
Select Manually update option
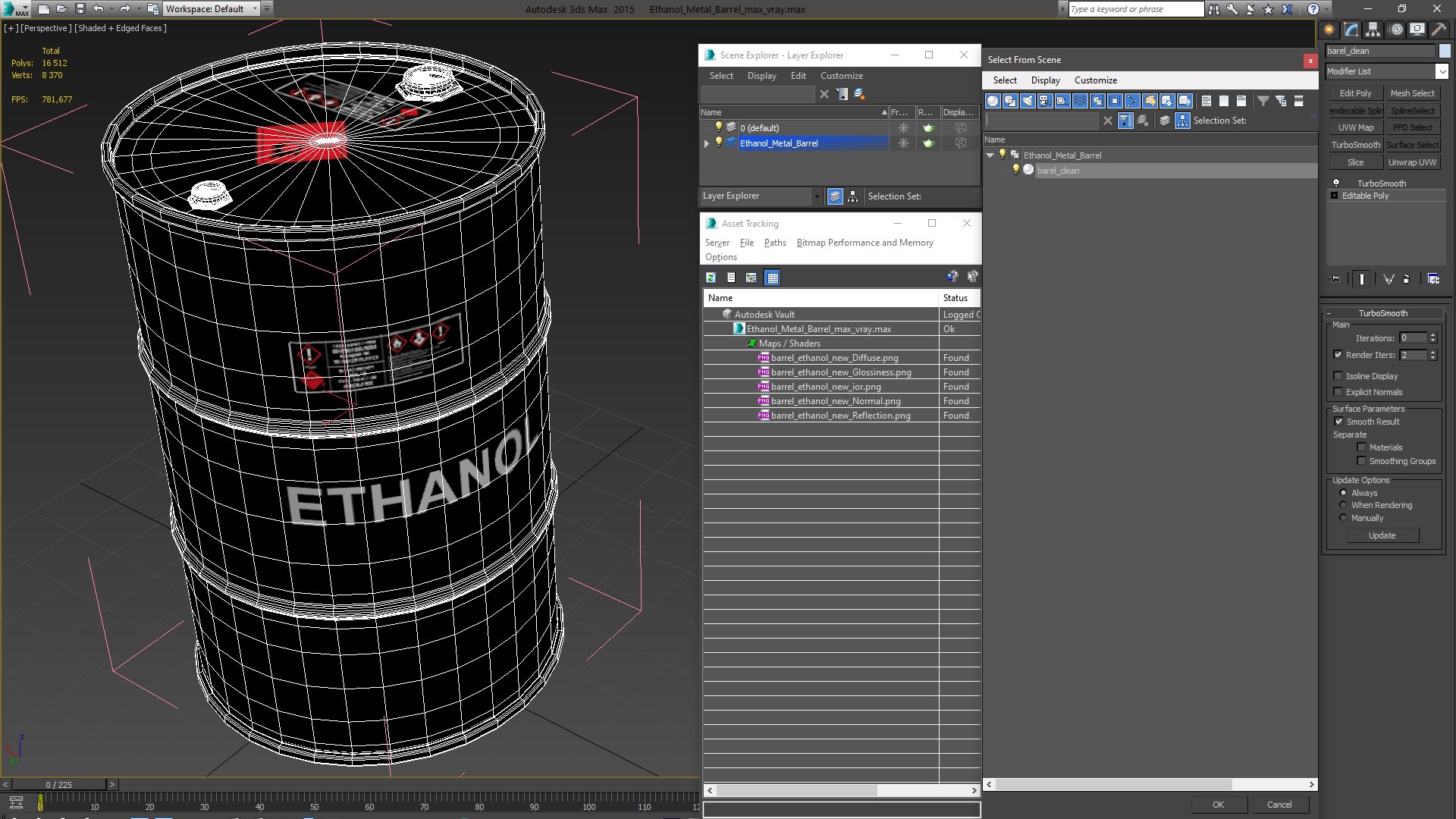(x=1343, y=518)
